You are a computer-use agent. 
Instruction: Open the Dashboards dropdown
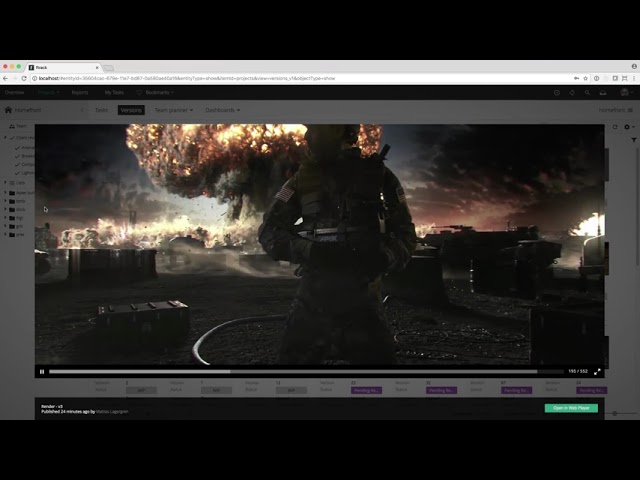[x=222, y=110]
